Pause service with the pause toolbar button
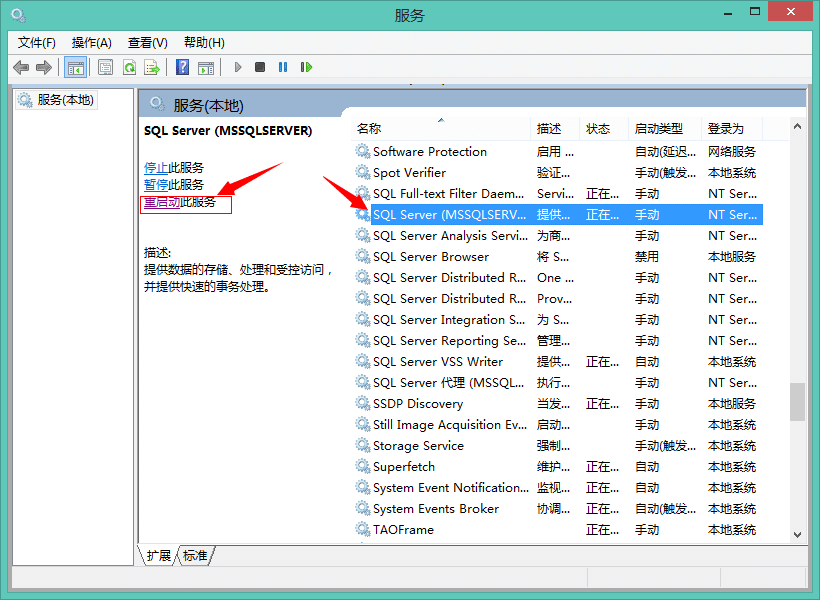 [x=283, y=67]
